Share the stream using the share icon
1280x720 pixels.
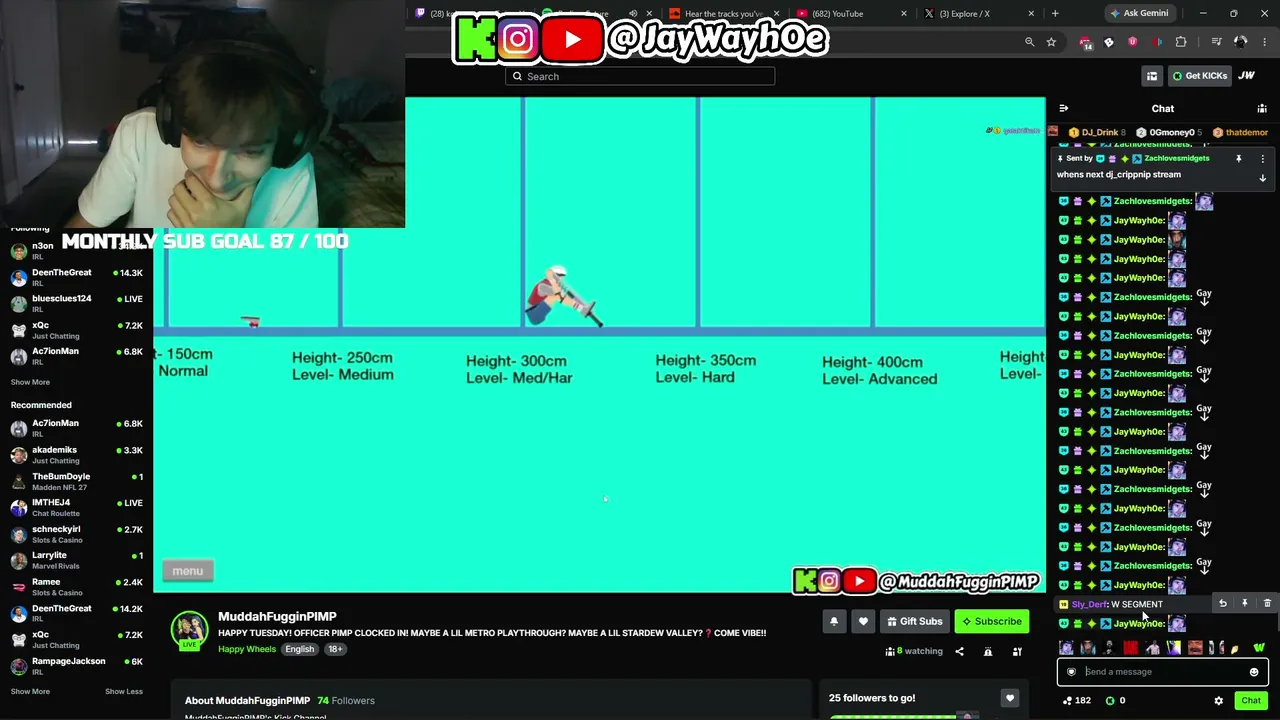(x=959, y=651)
